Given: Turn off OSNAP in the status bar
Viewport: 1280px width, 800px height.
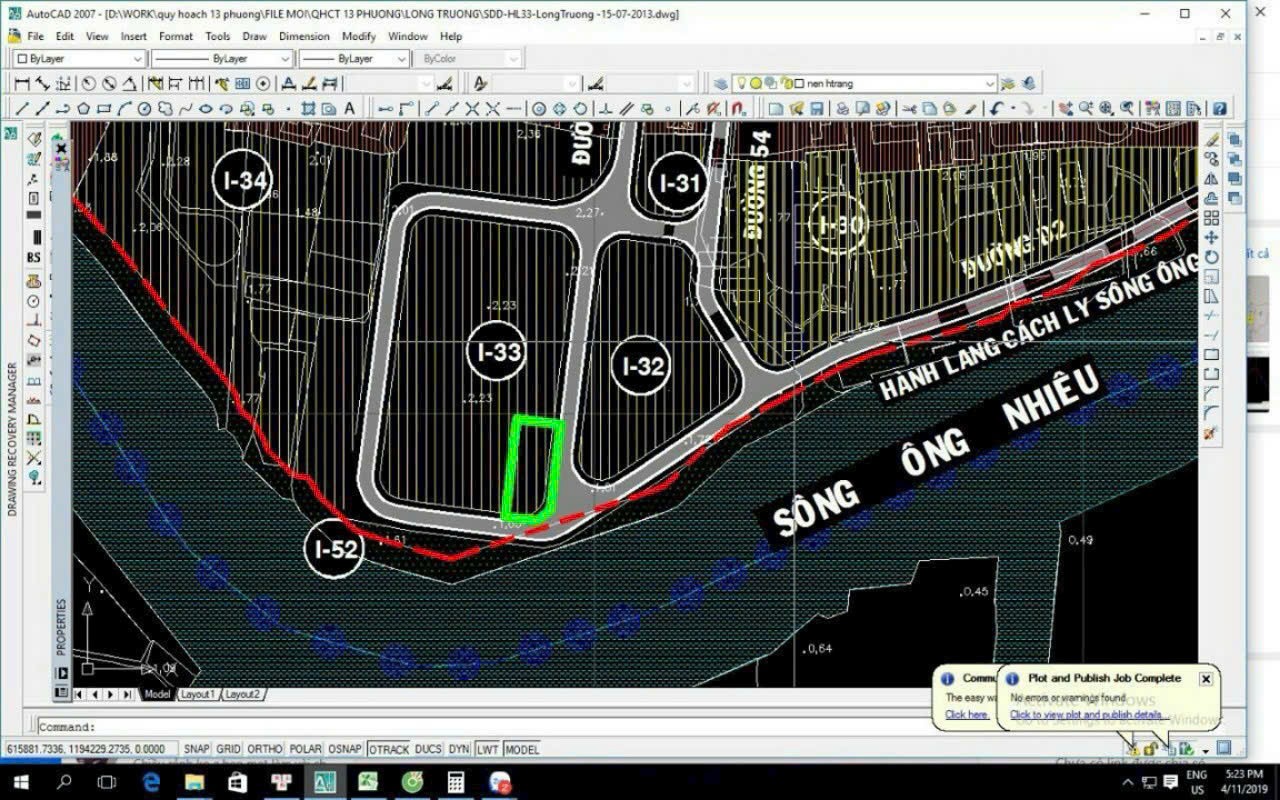Looking at the screenshot, I should tap(345, 748).
